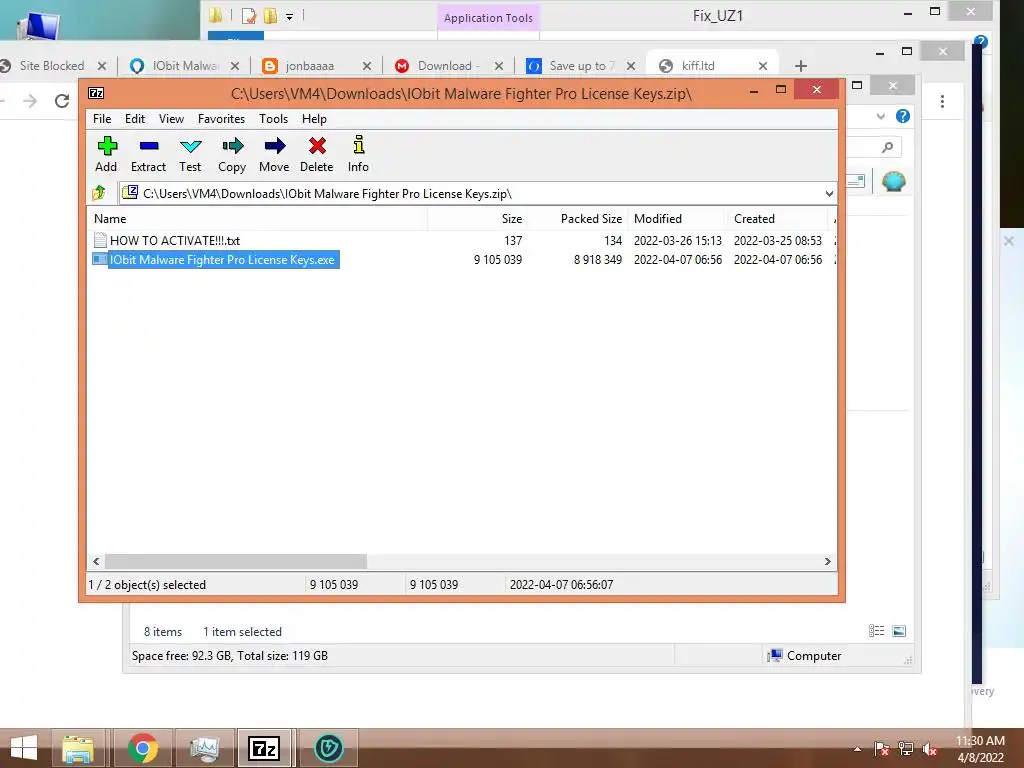Click the muted volume tray icon
1024x768 pixels.
coord(929,749)
